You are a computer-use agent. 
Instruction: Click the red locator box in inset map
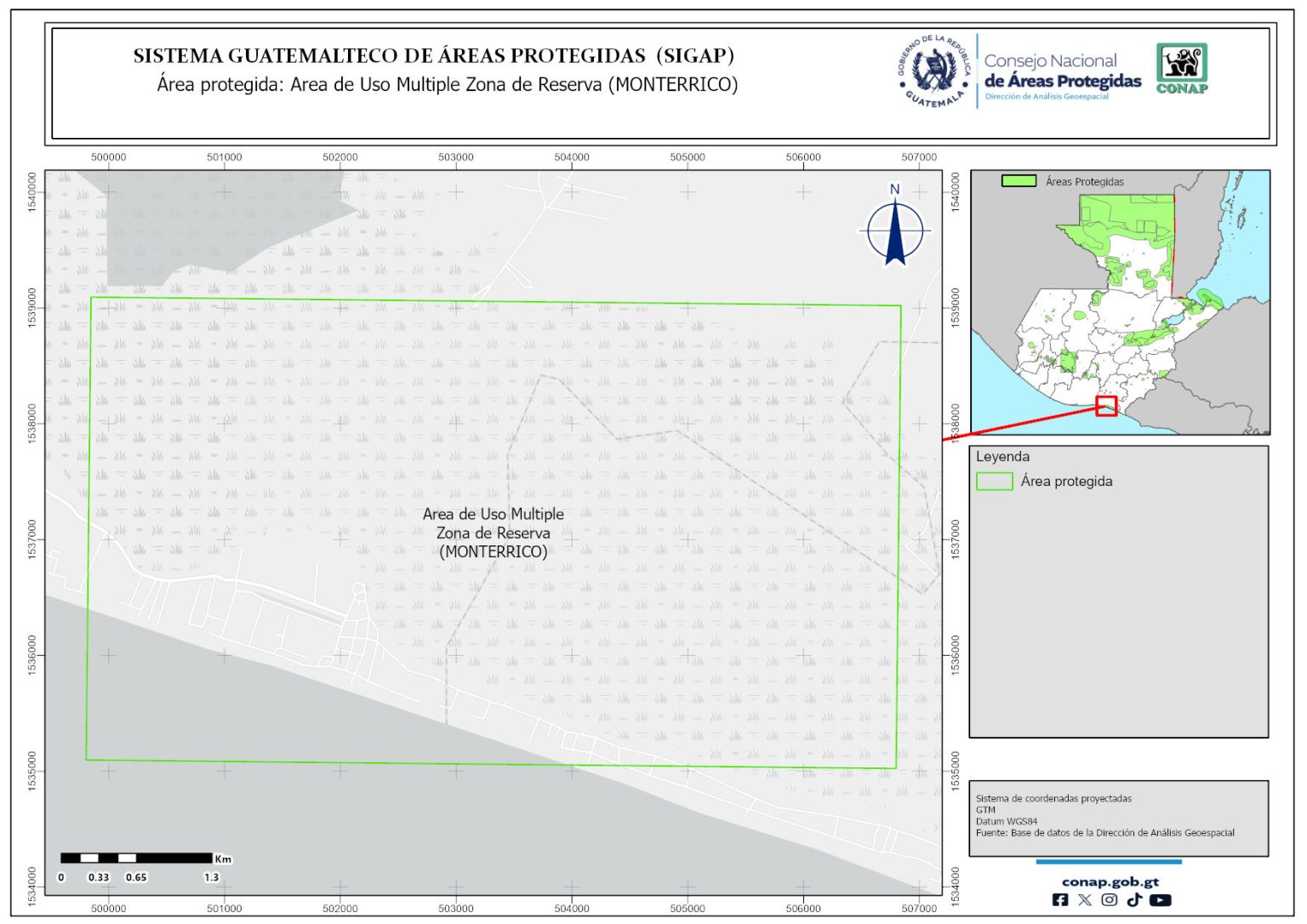coord(1105,406)
